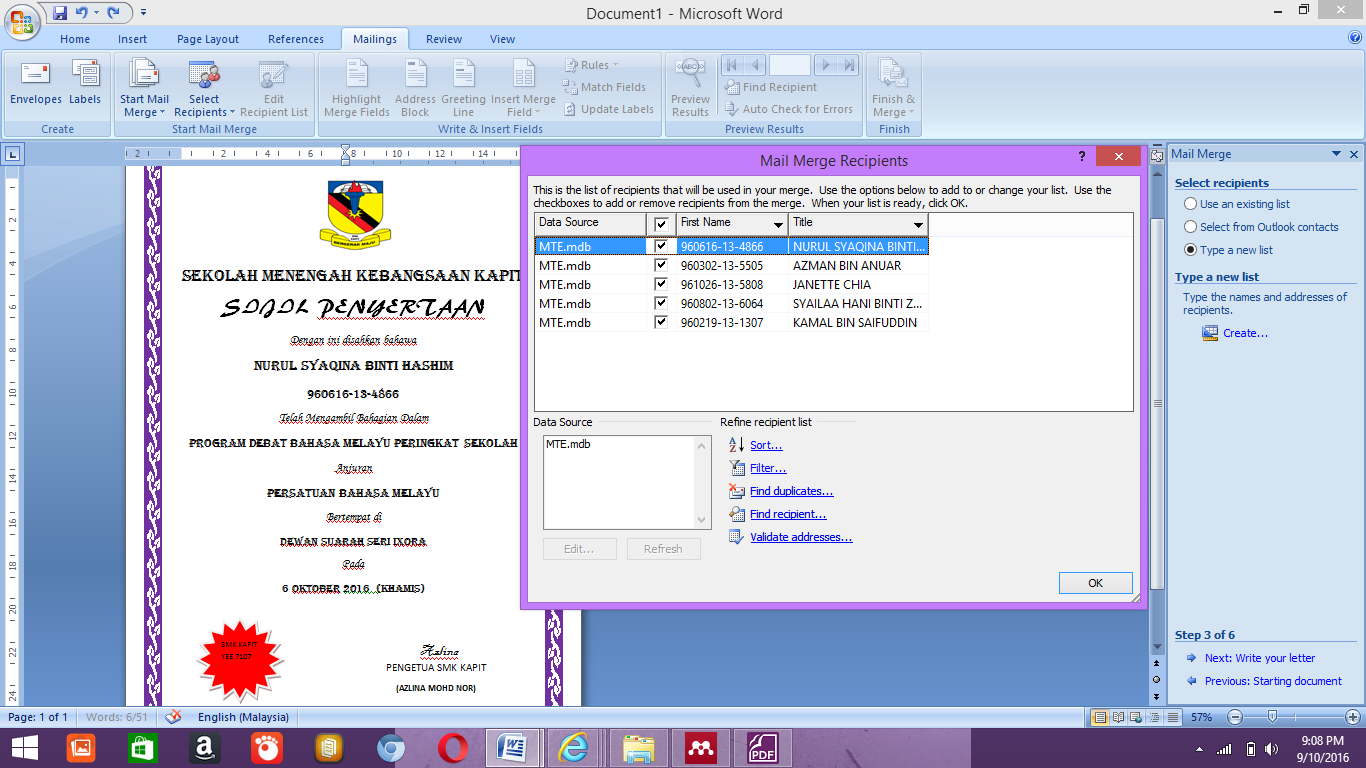Screen dimensions: 1366x768
Task: Choose Type a new list option
Action: coord(1190,250)
